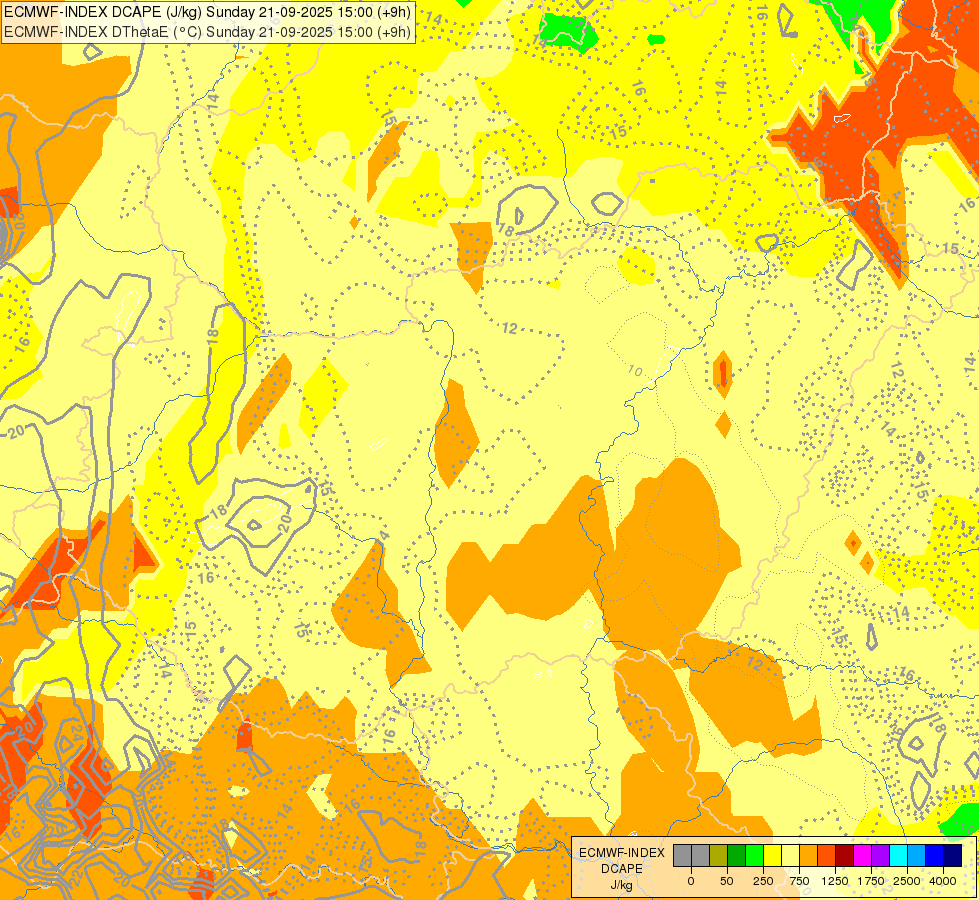The width and height of the screenshot is (979, 900).
Task: Click the magenta legend swatch
Action: pos(862,856)
